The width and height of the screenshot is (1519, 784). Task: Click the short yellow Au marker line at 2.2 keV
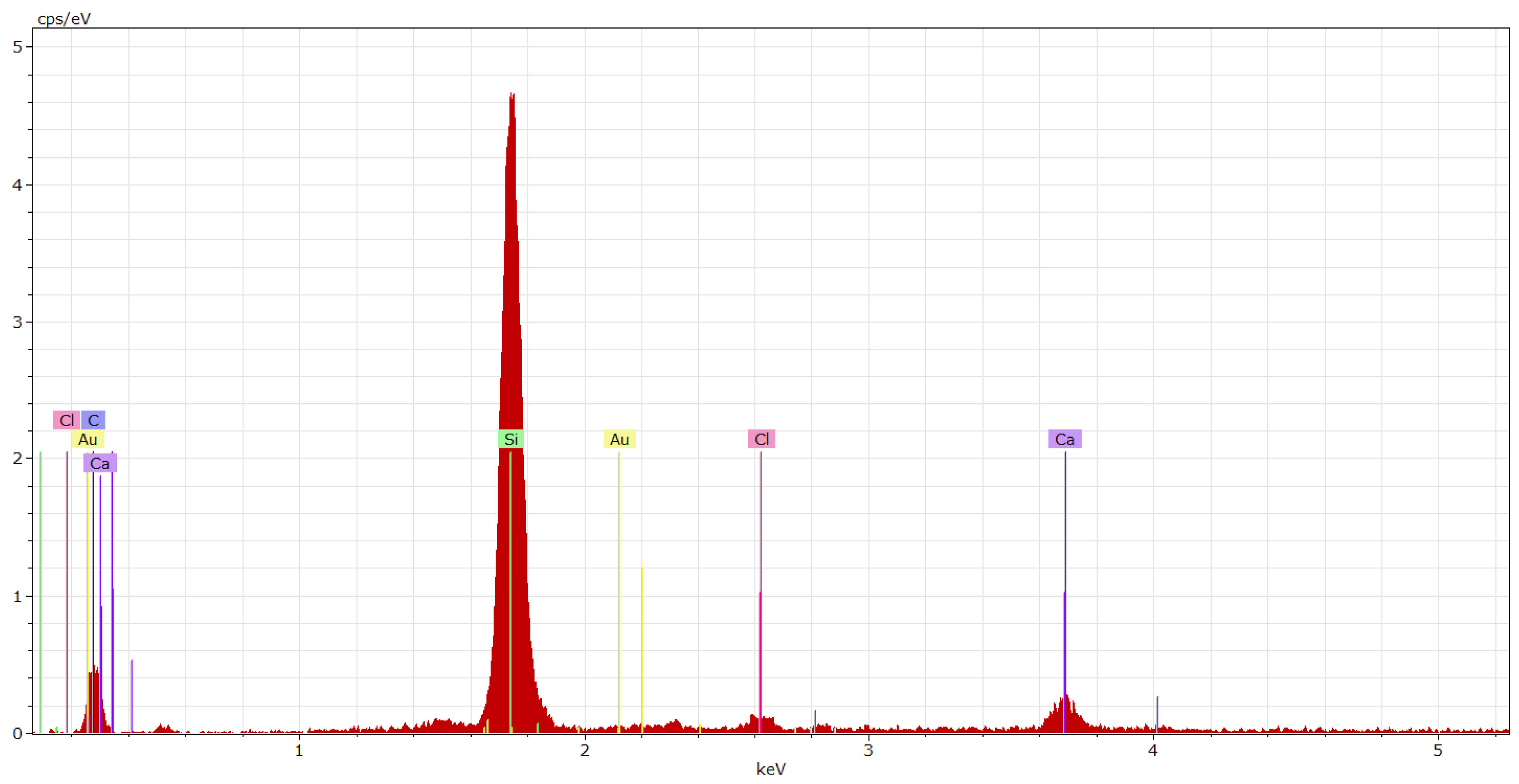tap(642, 648)
